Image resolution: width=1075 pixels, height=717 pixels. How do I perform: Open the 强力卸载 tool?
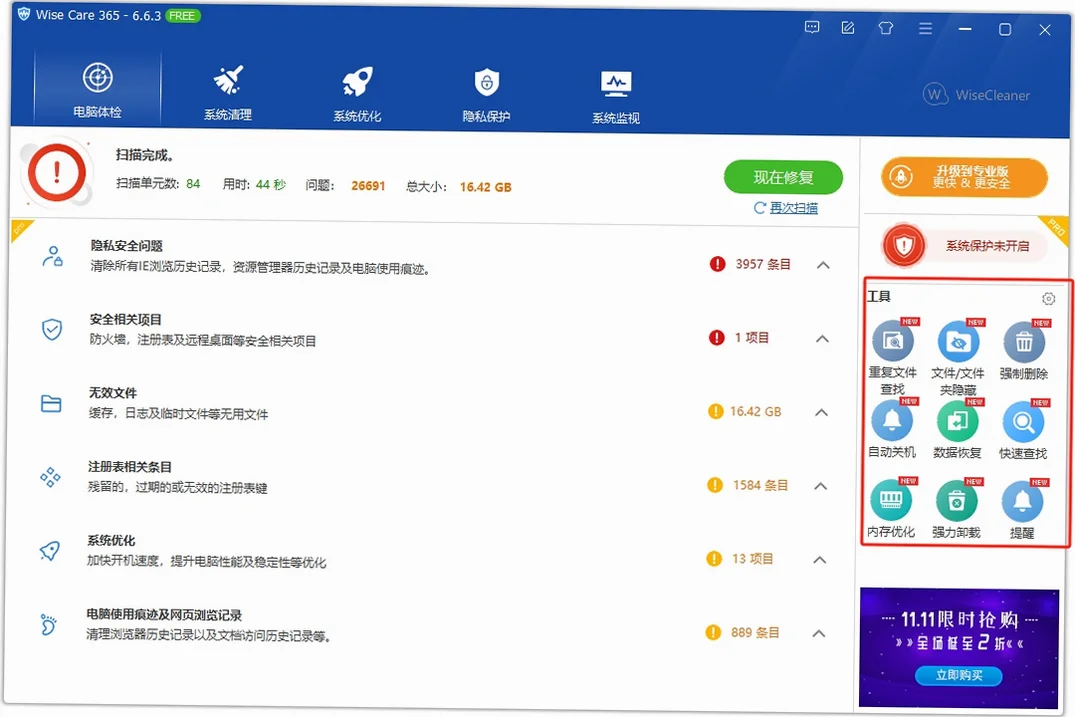956,509
